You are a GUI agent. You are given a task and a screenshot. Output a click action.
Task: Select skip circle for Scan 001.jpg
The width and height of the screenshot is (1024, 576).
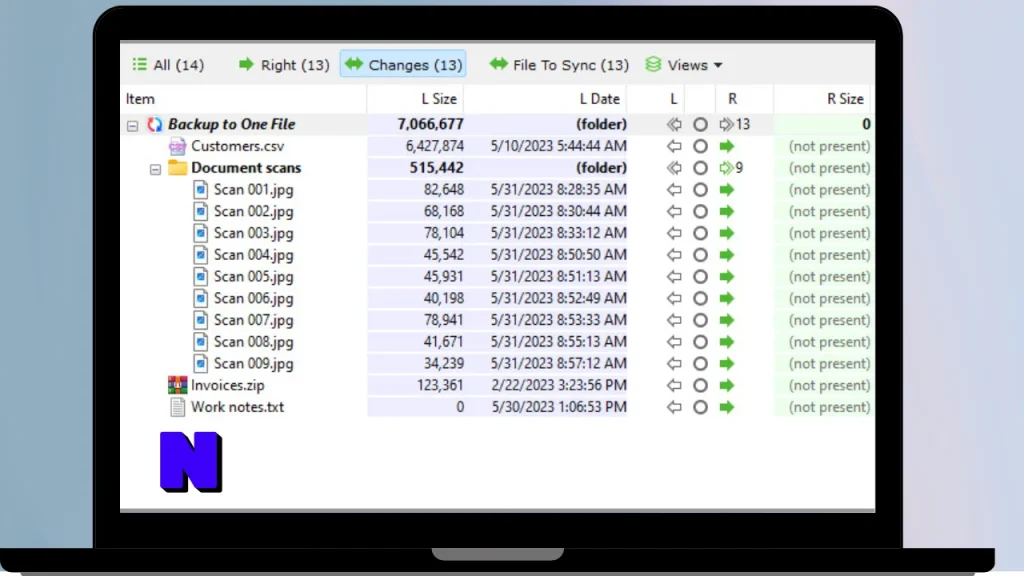tap(700, 189)
